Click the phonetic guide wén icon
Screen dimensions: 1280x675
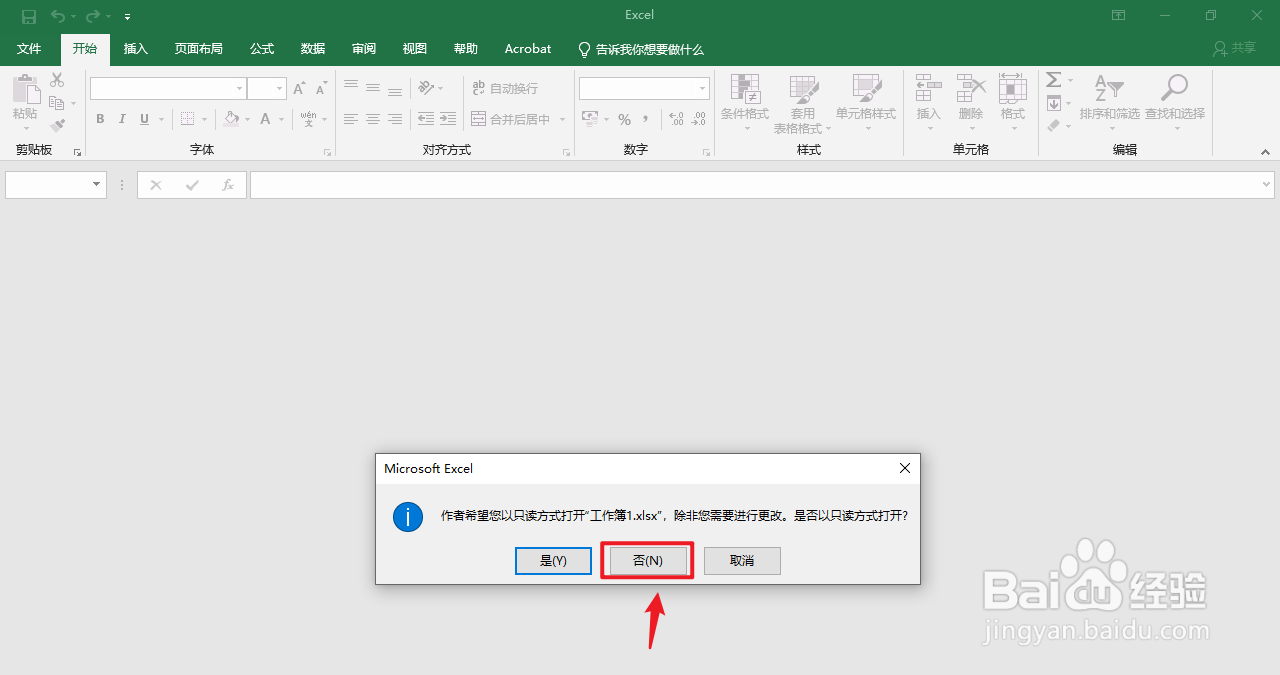tap(308, 119)
